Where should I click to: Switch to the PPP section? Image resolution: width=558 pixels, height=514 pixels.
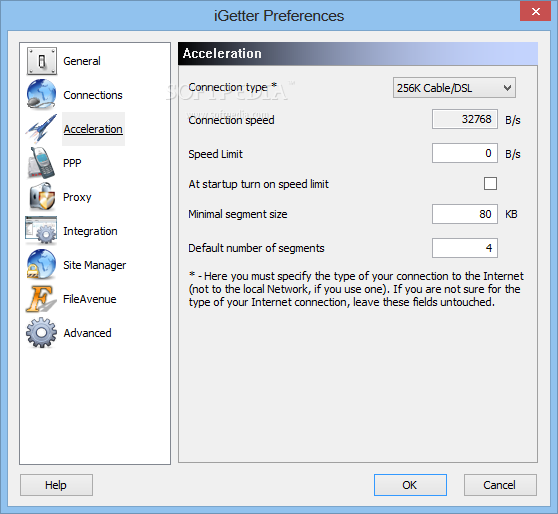[72, 163]
